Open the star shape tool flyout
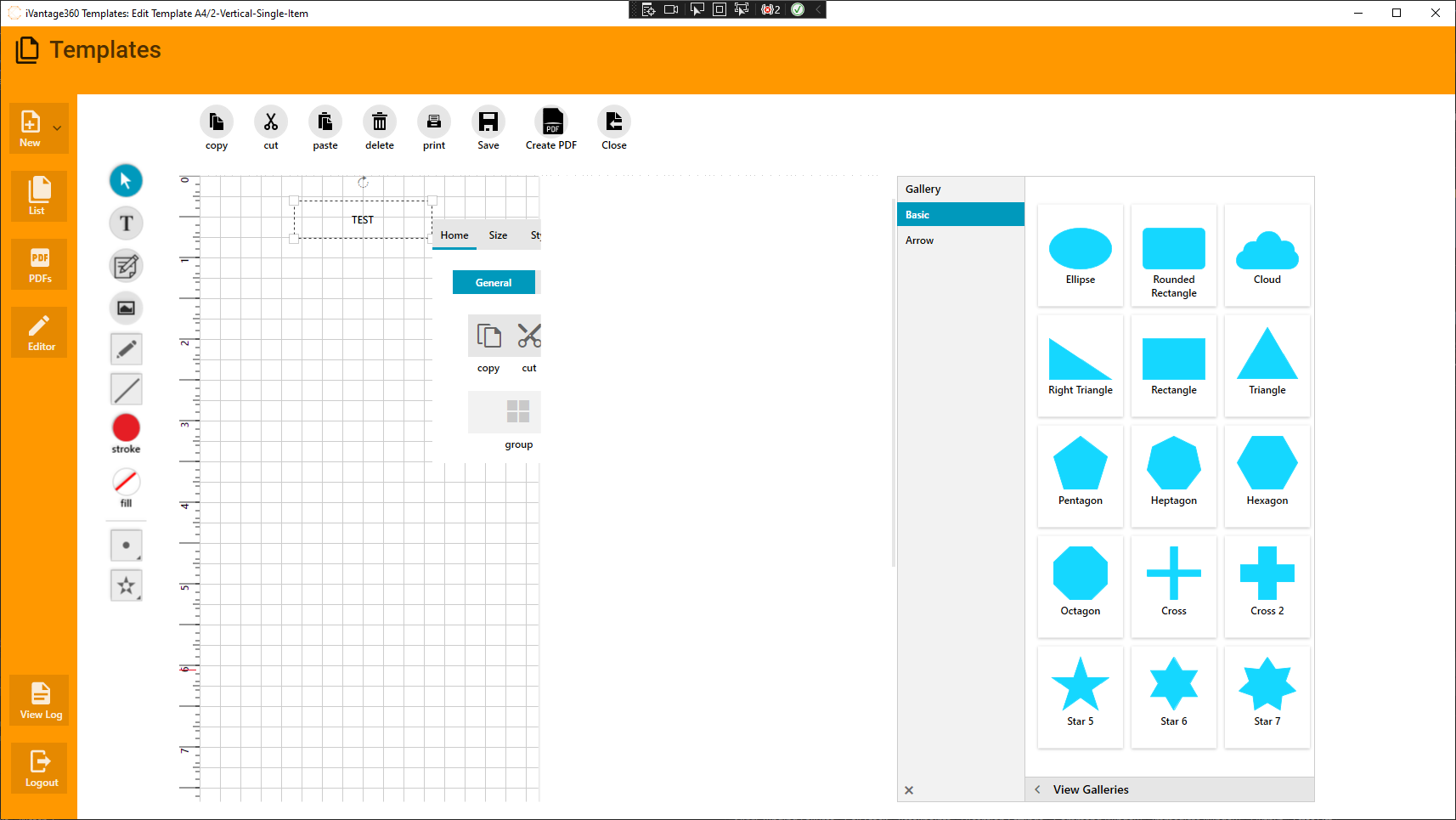The height and width of the screenshot is (820, 1456). pyautogui.click(x=127, y=585)
